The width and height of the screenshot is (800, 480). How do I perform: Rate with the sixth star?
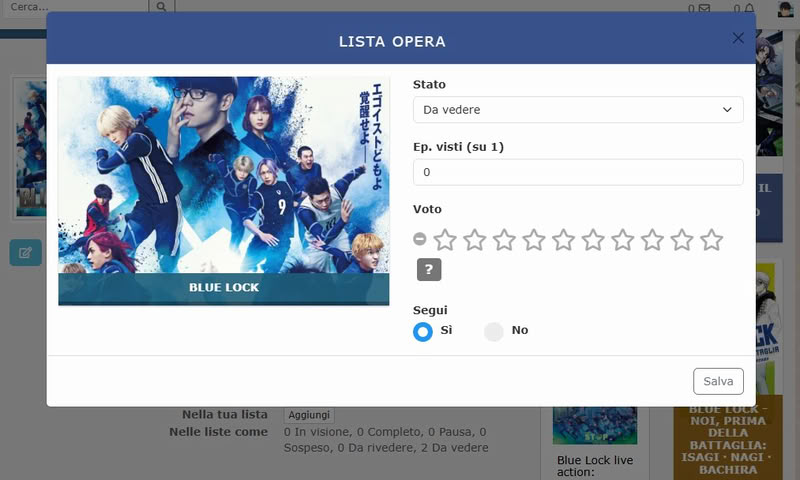[x=593, y=240]
